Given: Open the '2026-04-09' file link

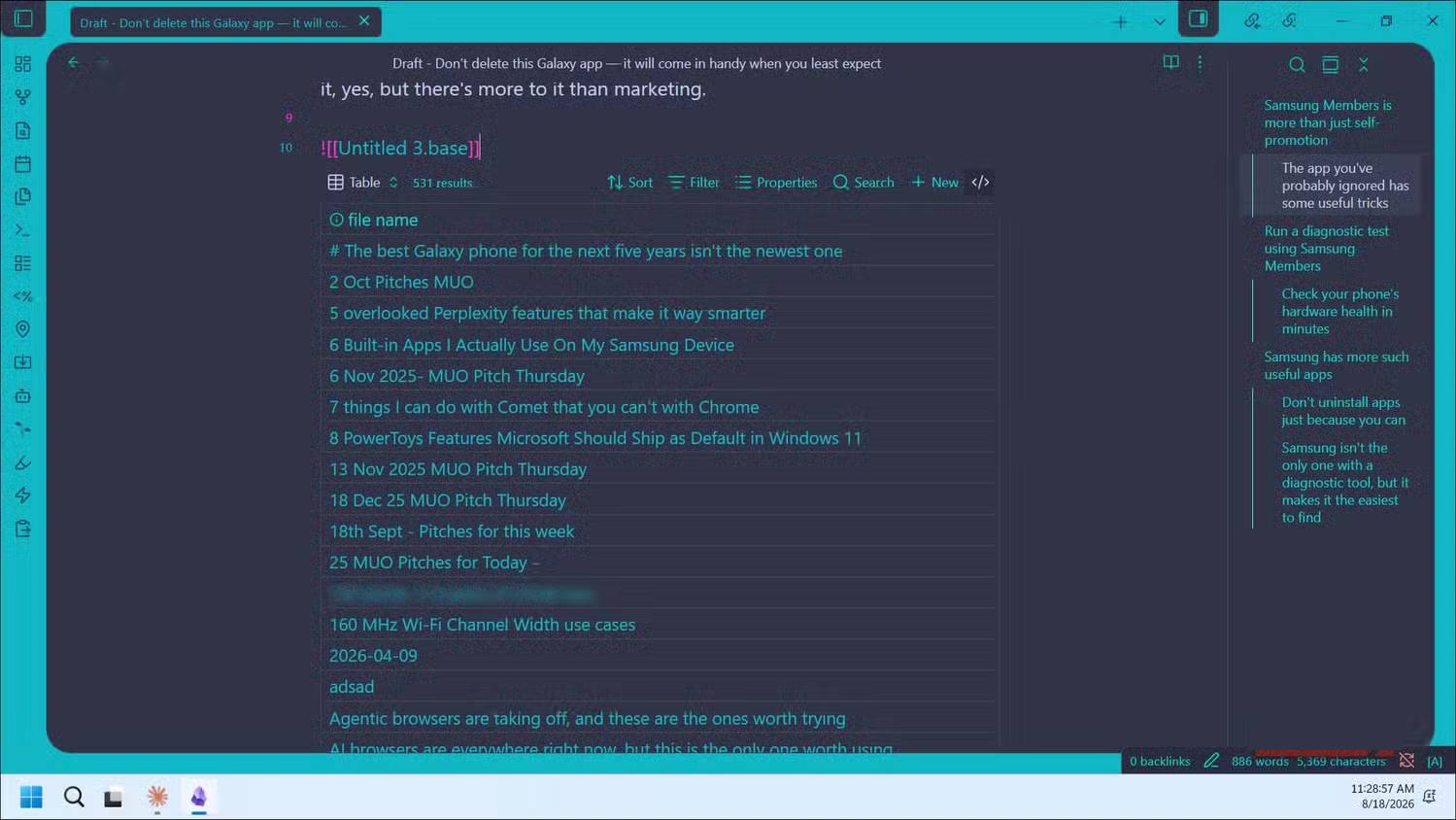Looking at the screenshot, I should pos(373,656).
